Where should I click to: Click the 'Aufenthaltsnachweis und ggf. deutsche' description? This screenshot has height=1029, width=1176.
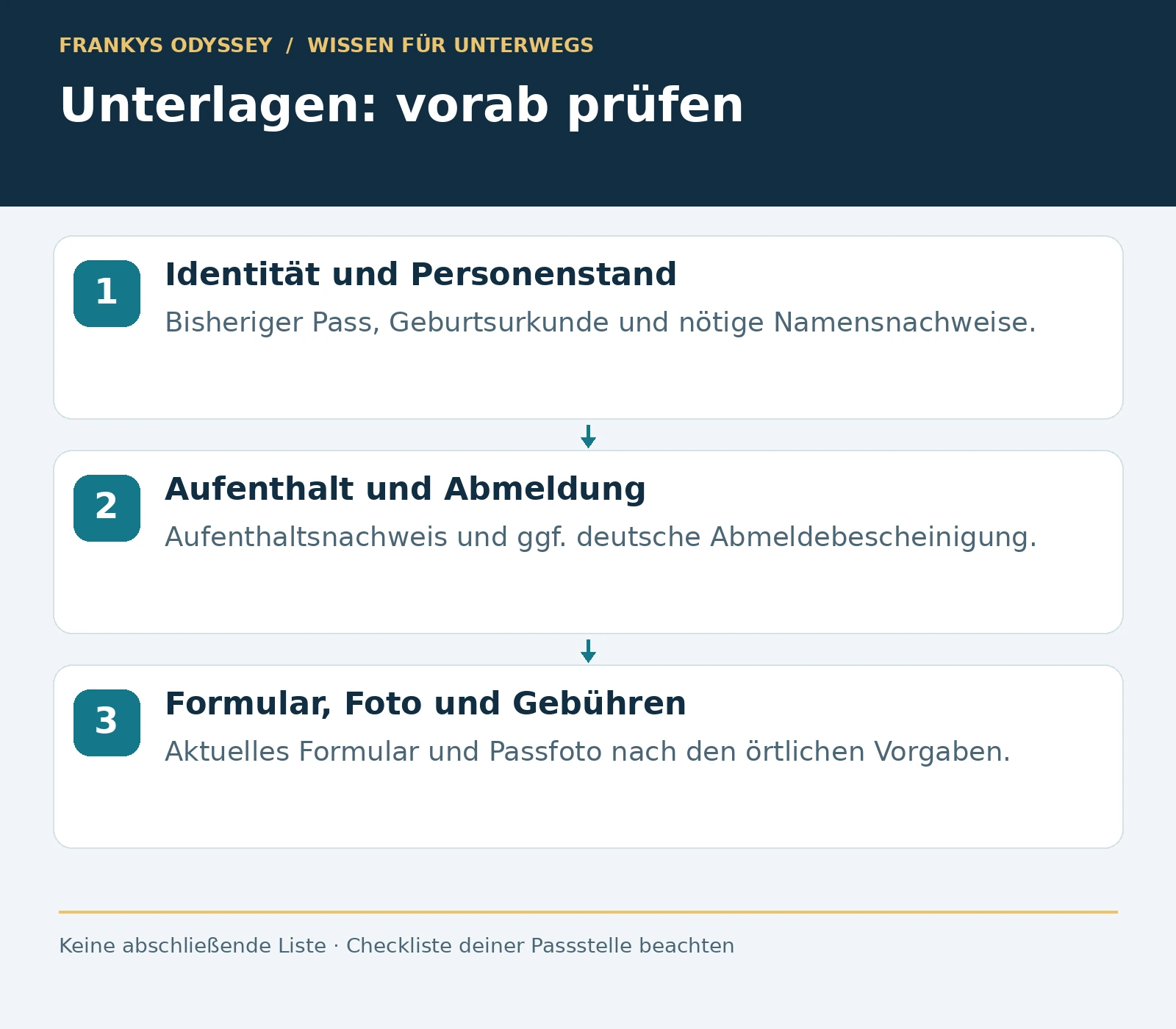pos(600,537)
